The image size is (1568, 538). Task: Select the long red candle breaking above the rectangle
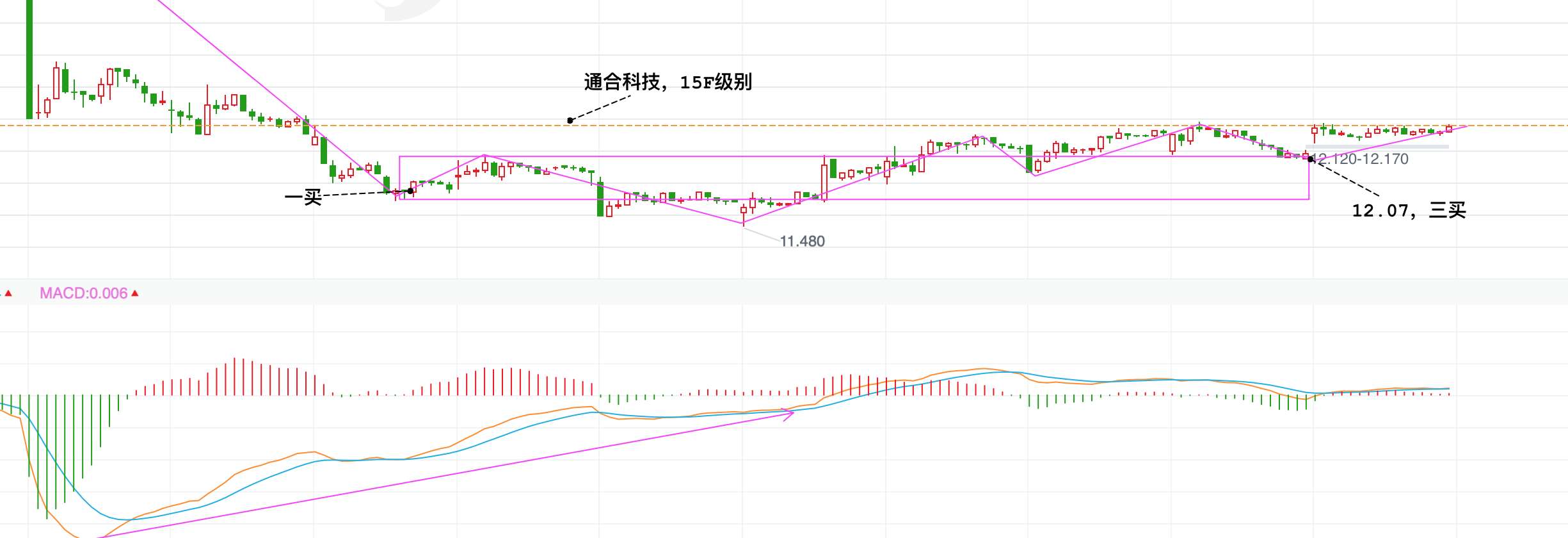click(x=824, y=179)
